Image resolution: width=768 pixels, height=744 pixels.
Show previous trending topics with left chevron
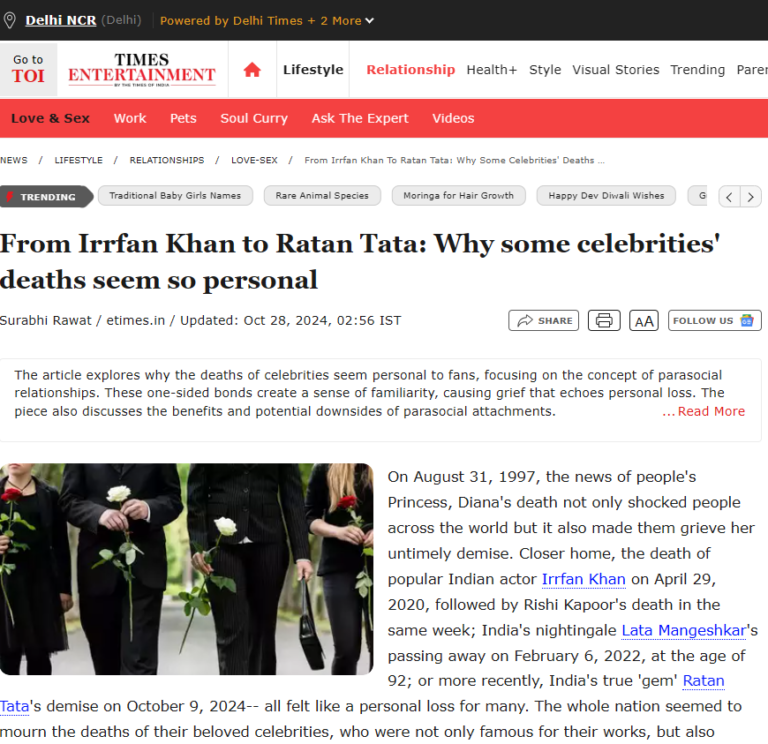coord(729,197)
